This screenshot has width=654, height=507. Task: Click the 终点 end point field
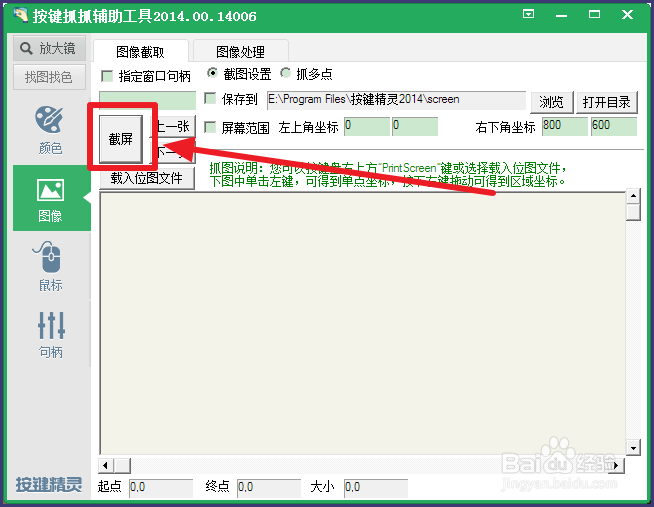tap(269, 487)
